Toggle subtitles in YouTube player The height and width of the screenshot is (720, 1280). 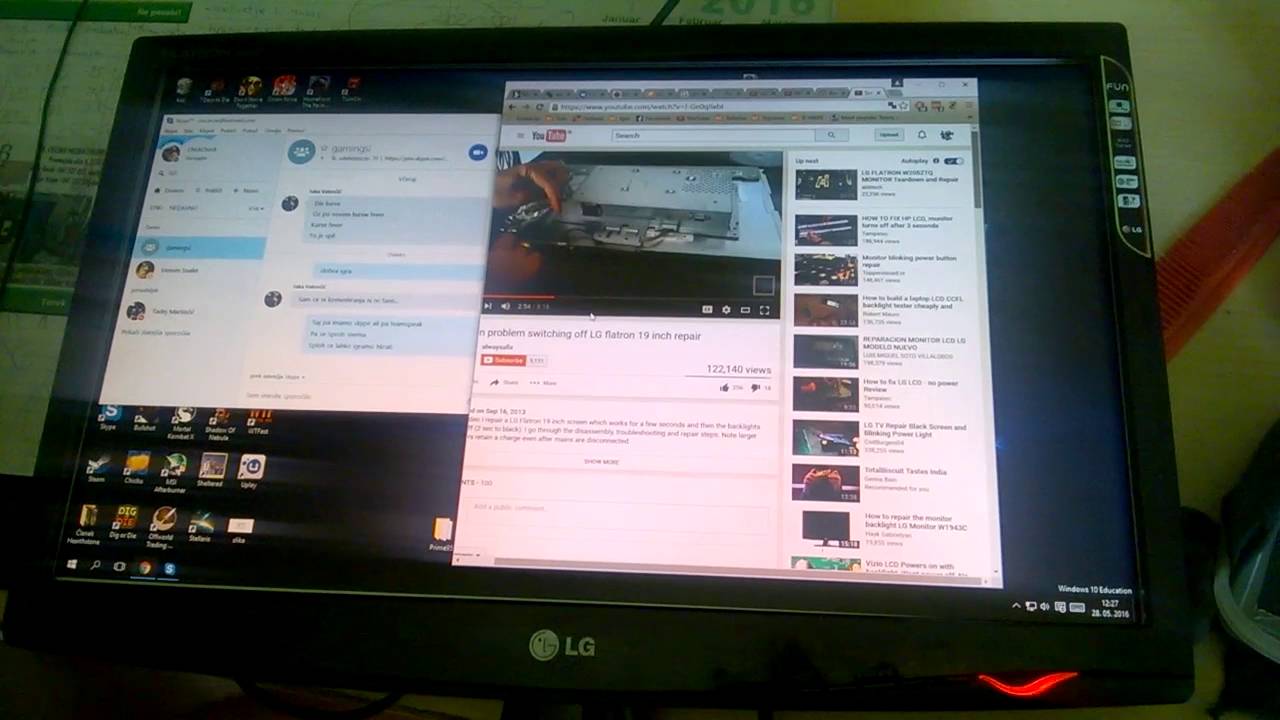point(707,310)
